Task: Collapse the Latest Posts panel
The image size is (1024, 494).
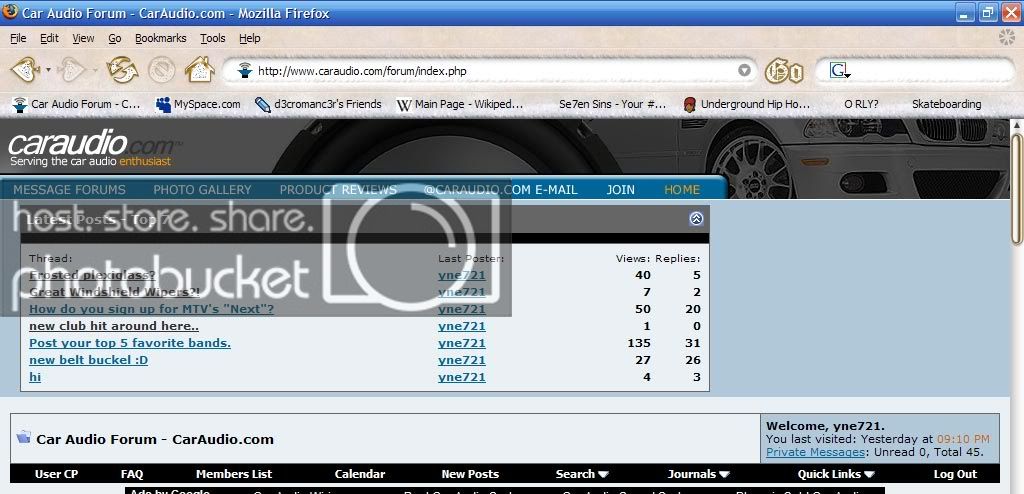Action: click(696, 219)
